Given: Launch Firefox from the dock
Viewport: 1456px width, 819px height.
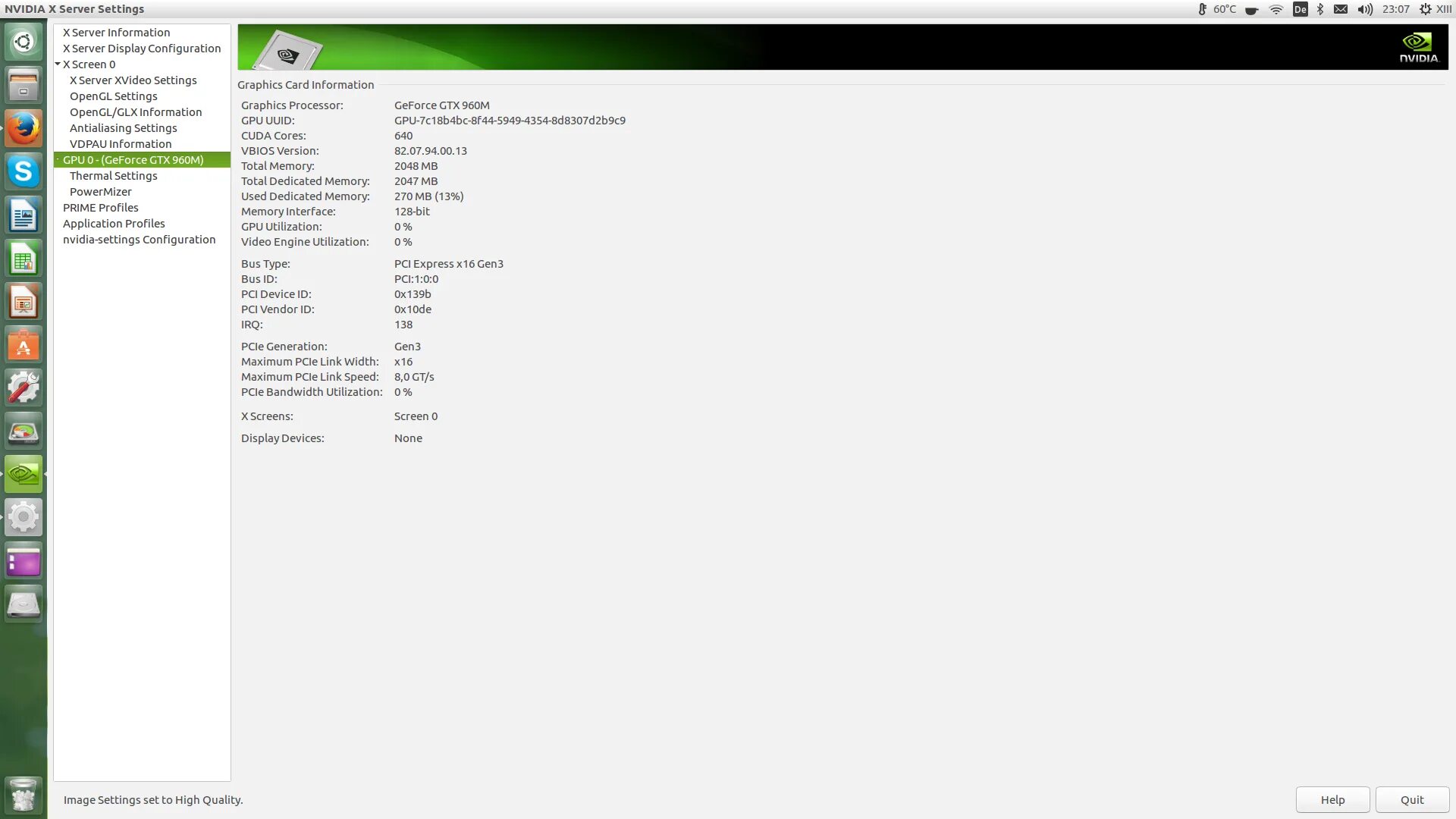Looking at the screenshot, I should tap(24, 129).
